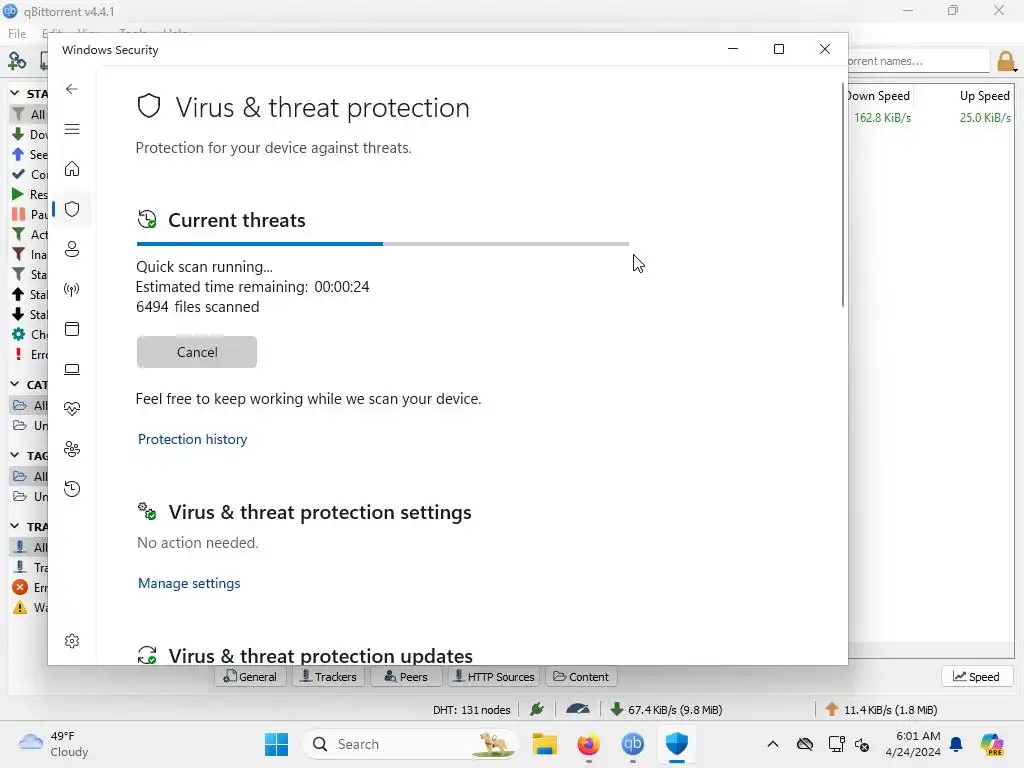Click the qBittorrent lock UI icon
Screen dimensions: 1024x768
1006,61
